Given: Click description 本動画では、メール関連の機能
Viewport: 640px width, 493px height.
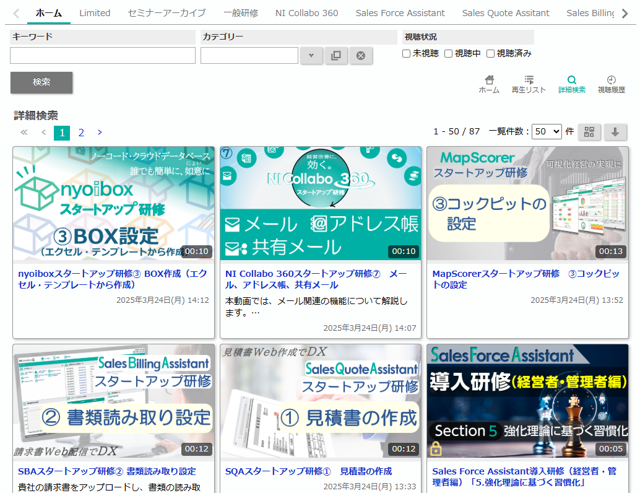Looking at the screenshot, I should pos(316,307).
